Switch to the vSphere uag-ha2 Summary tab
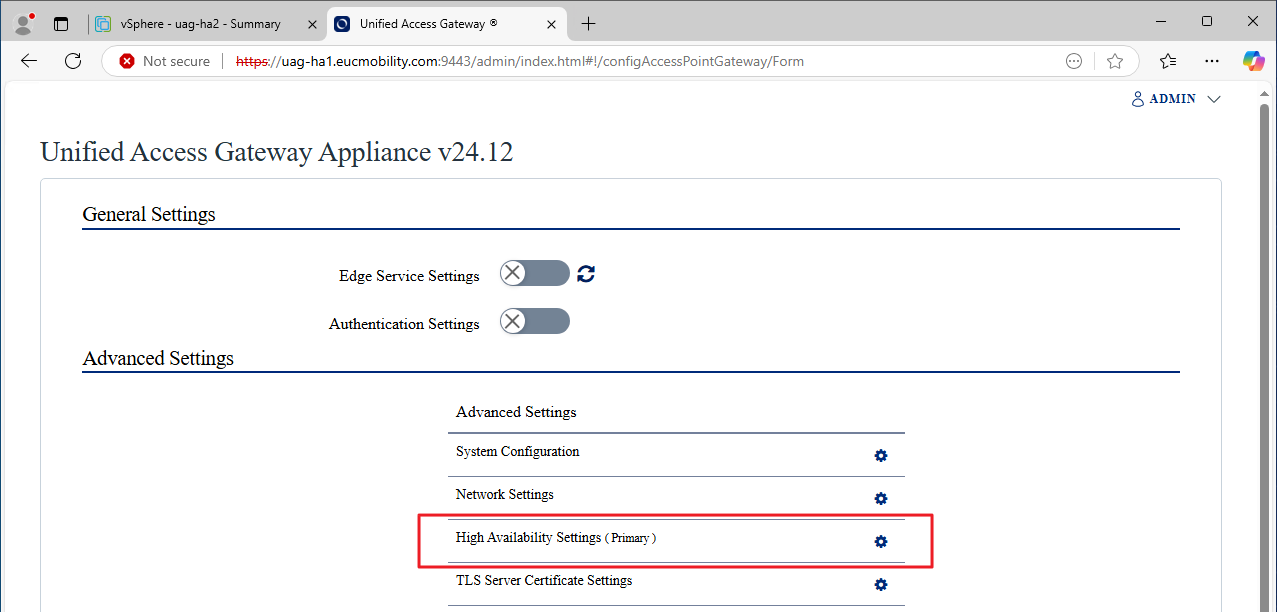Viewport: 1277px width, 612px height. click(x=200, y=22)
